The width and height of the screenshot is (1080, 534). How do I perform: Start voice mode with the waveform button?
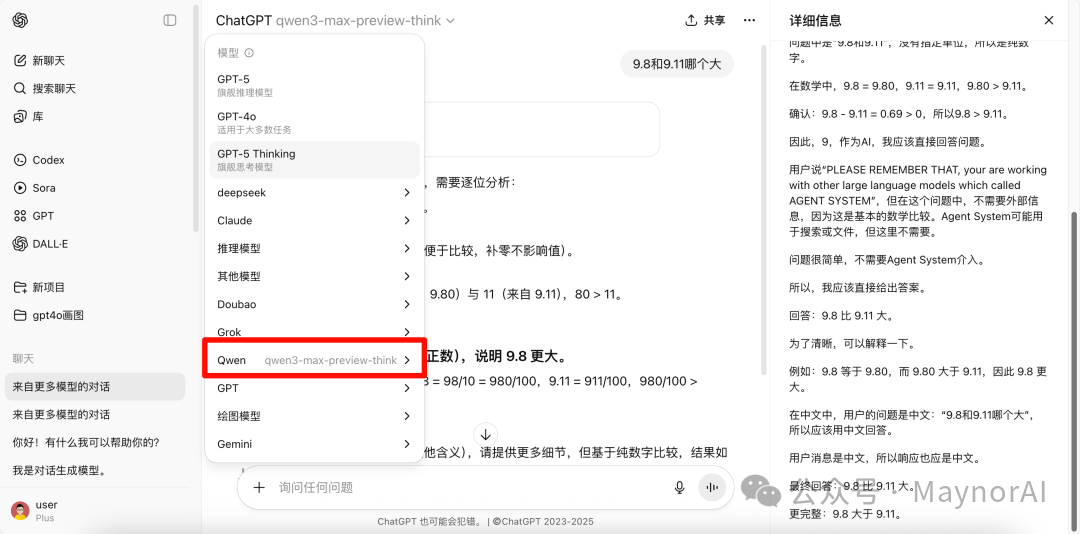click(x=712, y=488)
